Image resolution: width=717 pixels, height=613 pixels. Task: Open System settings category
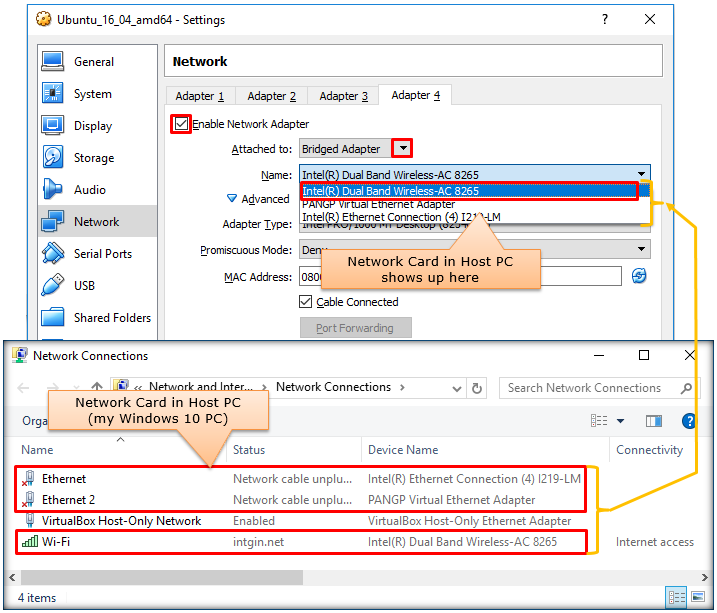point(97,94)
